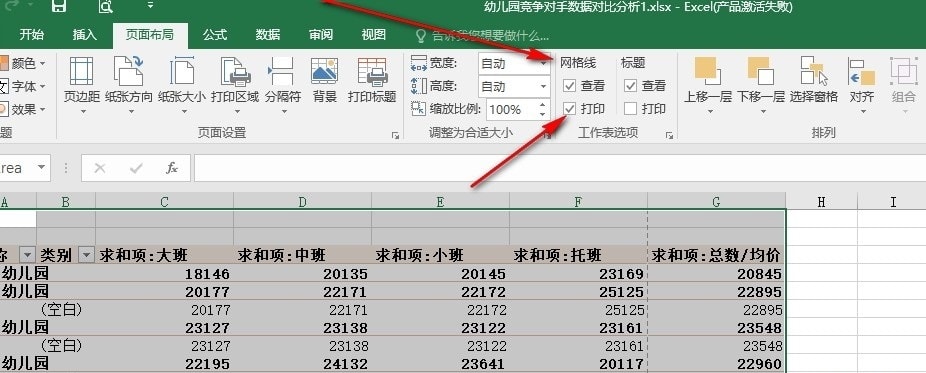Select cell with value 23641
The width and height of the screenshot is (926, 373).
tap(441, 364)
